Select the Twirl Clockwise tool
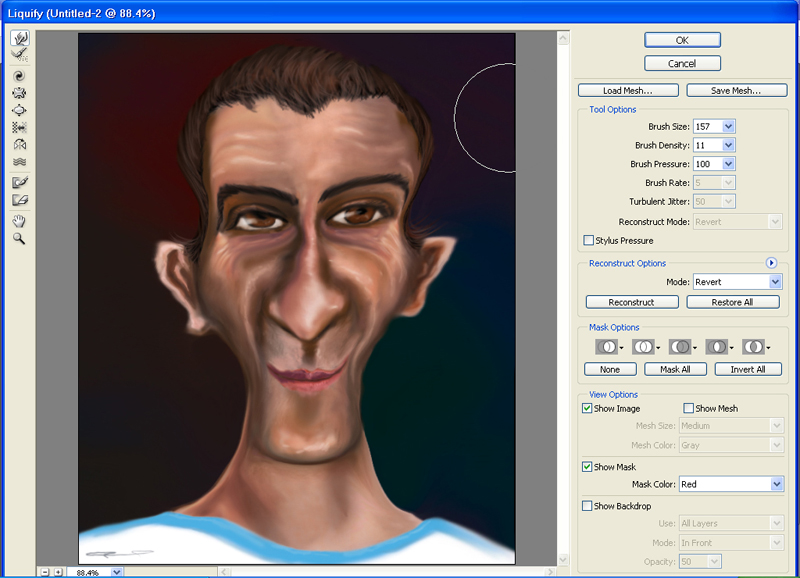The height and width of the screenshot is (578, 800). pos(19,75)
